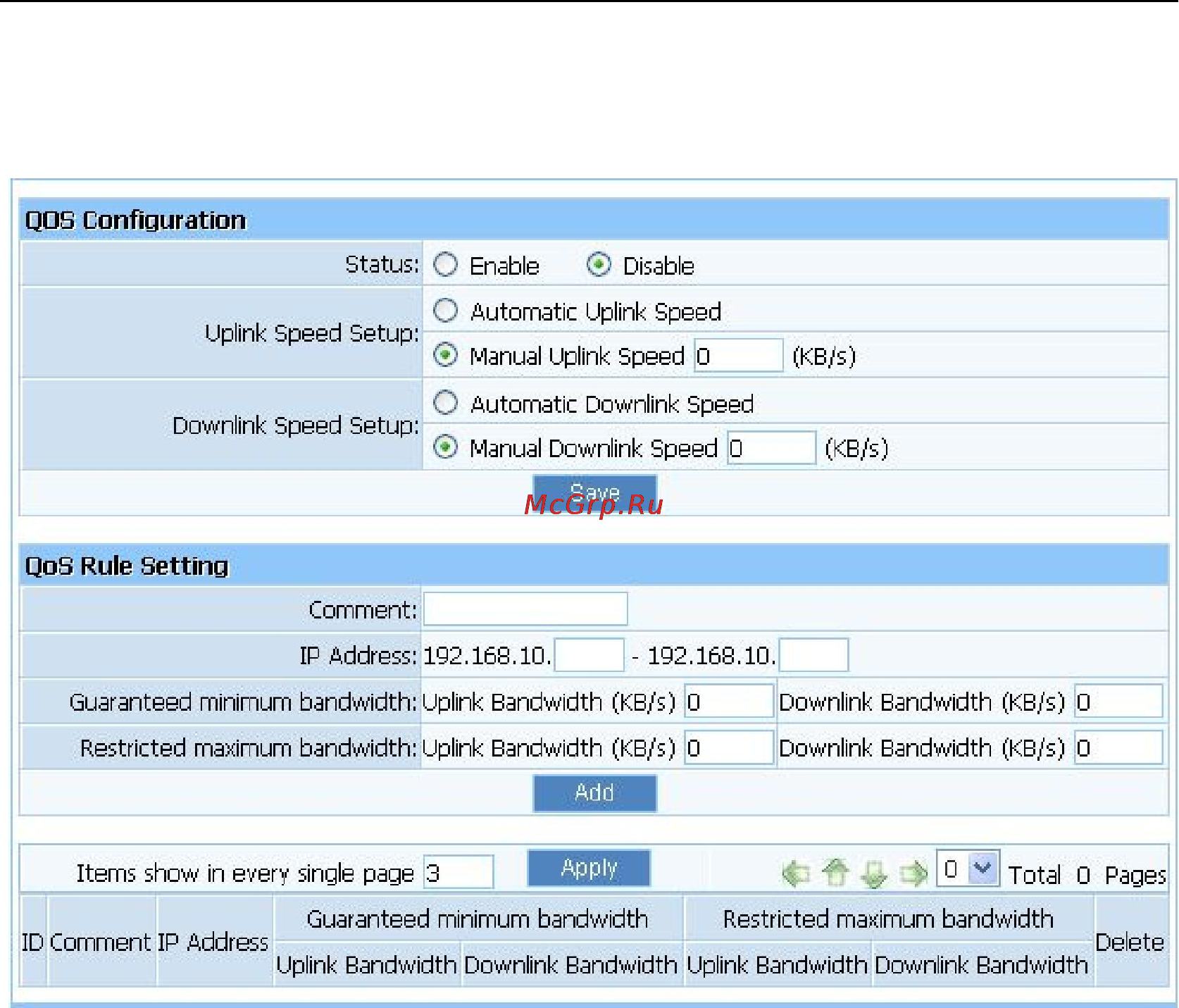The image size is (1179, 1008).
Task: Click the starting IP address last-octet field
Action: [x=589, y=655]
